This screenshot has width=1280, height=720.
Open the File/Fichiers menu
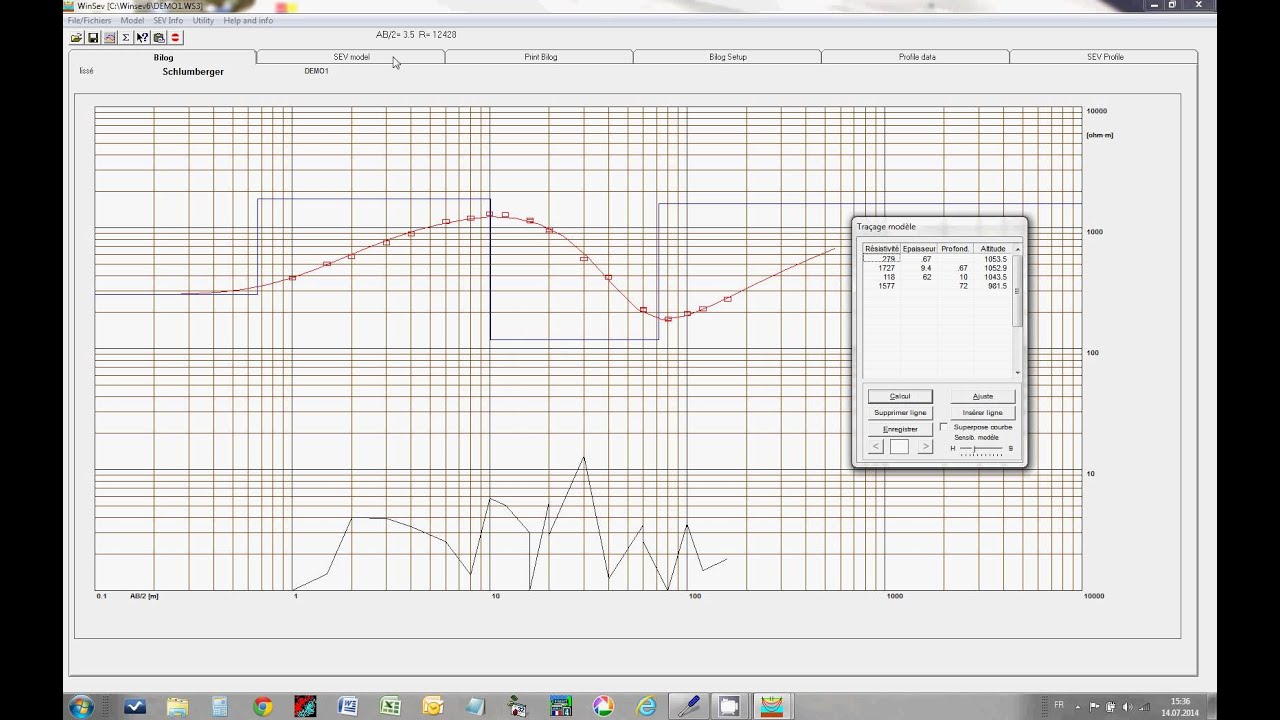click(90, 21)
